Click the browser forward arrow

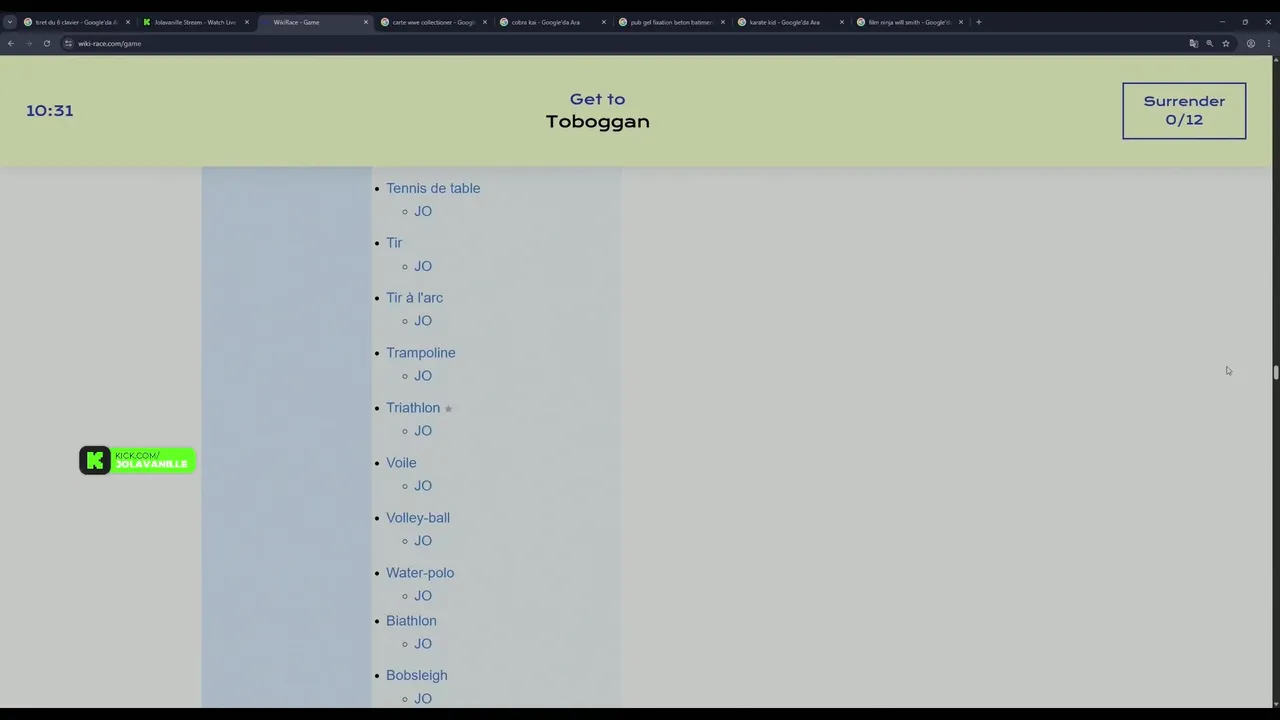click(28, 43)
